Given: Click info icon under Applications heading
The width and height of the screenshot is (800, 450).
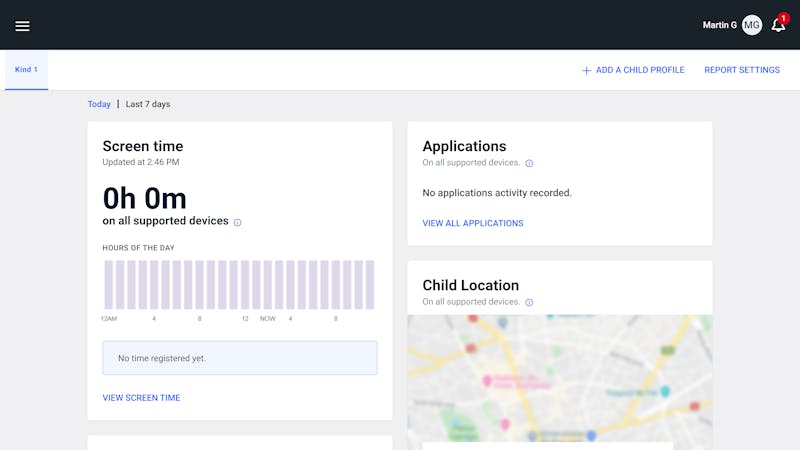Looking at the screenshot, I should pyautogui.click(x=529, y=163).
